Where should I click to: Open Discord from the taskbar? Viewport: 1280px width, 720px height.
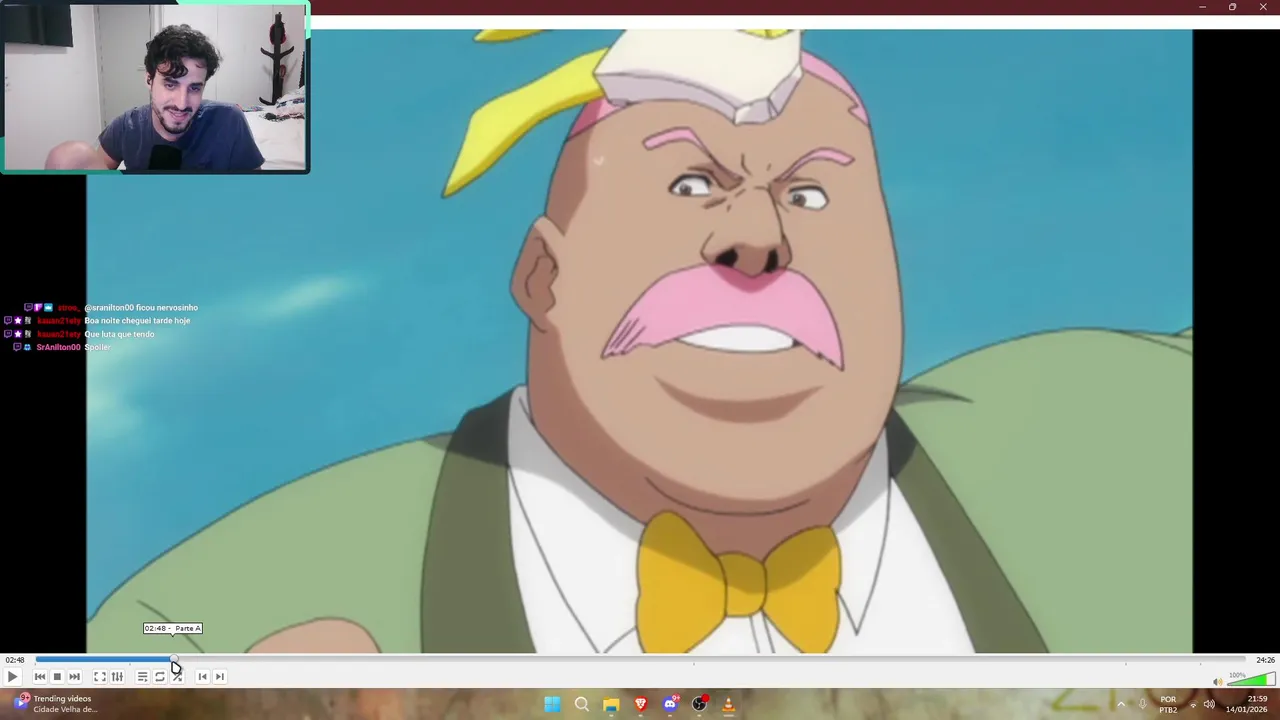tap(670, 704)
